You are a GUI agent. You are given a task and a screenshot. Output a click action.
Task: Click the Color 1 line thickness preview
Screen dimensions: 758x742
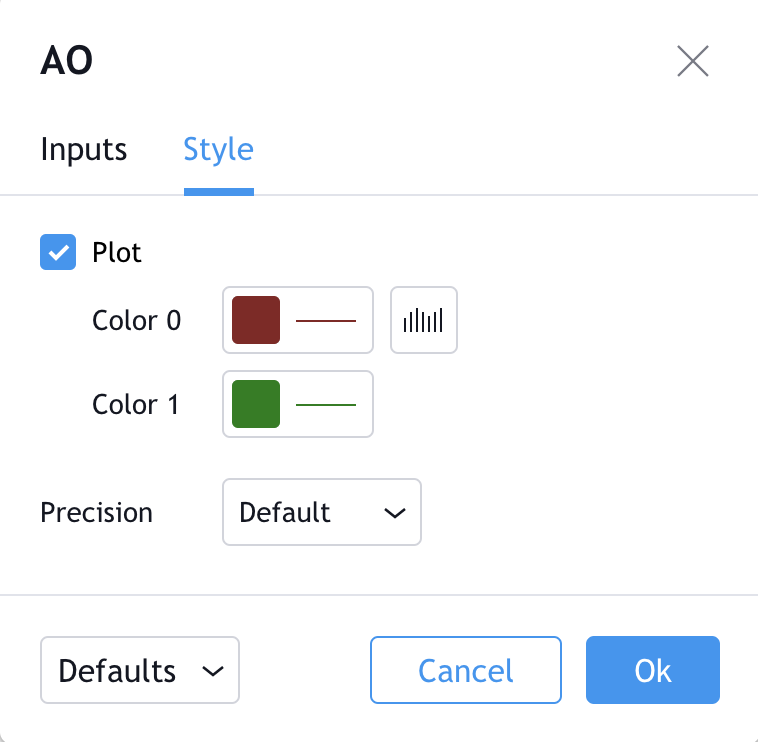(326, 405)
